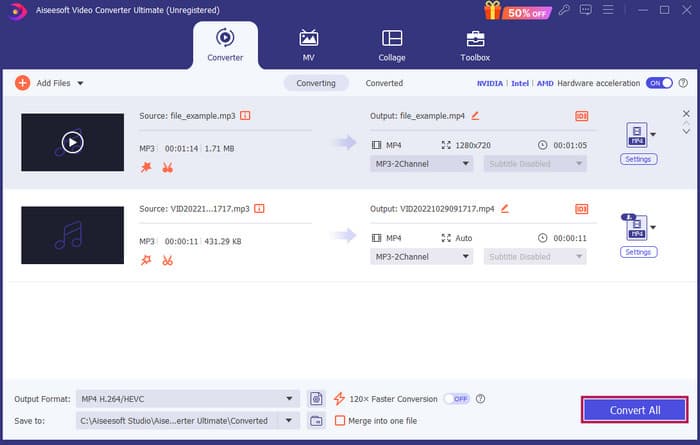Click the Convert All button
The image size is (700, 445).
[x=634, y=410]
